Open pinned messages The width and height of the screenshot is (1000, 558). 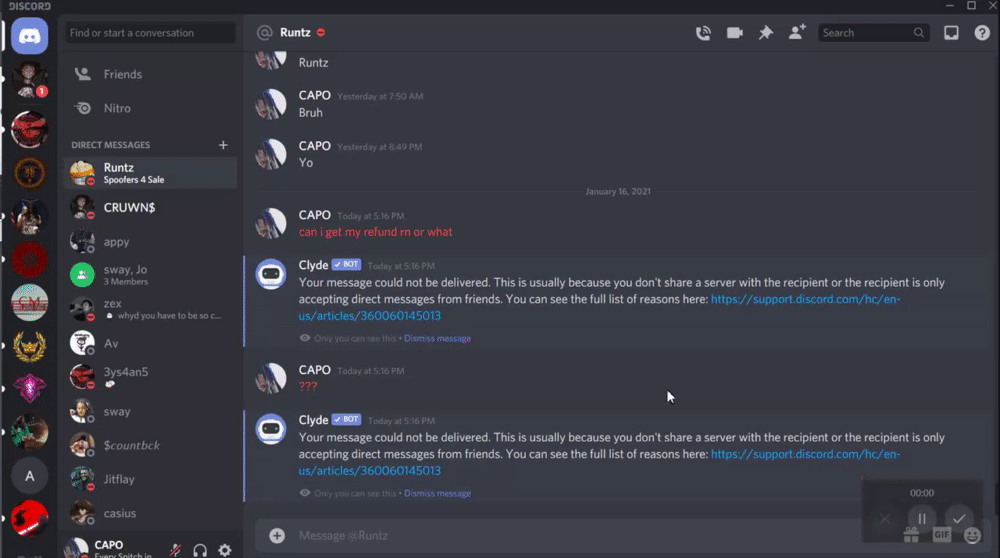point(765,33)
